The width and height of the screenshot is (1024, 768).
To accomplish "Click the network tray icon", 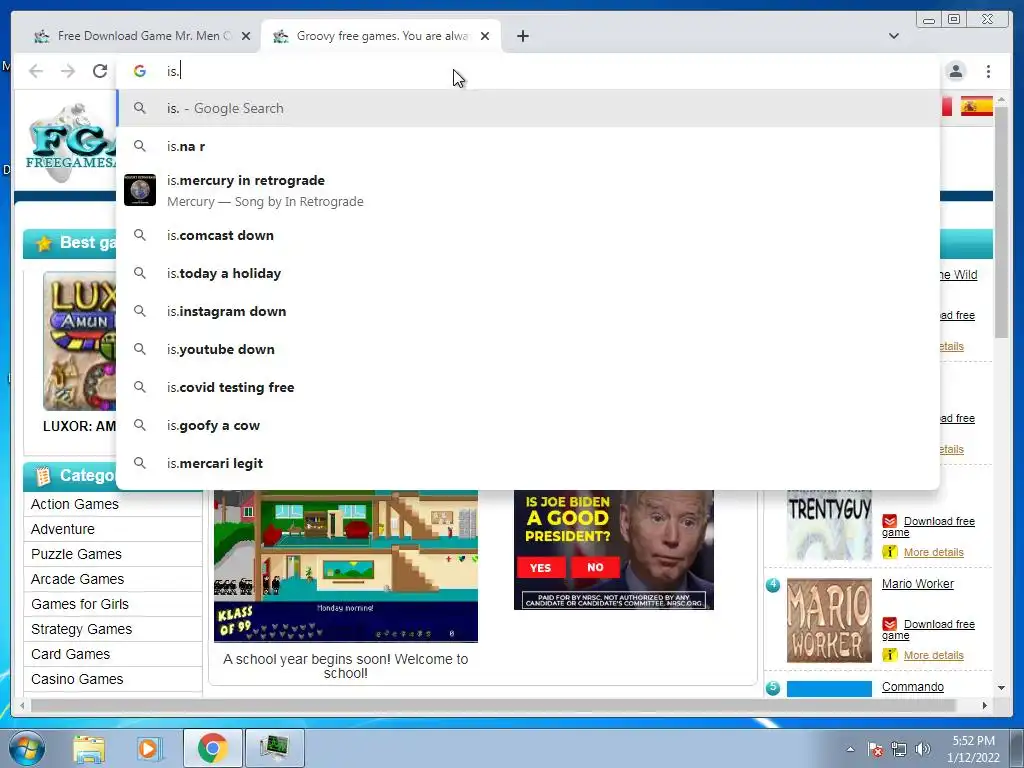I will pos(899,749).
